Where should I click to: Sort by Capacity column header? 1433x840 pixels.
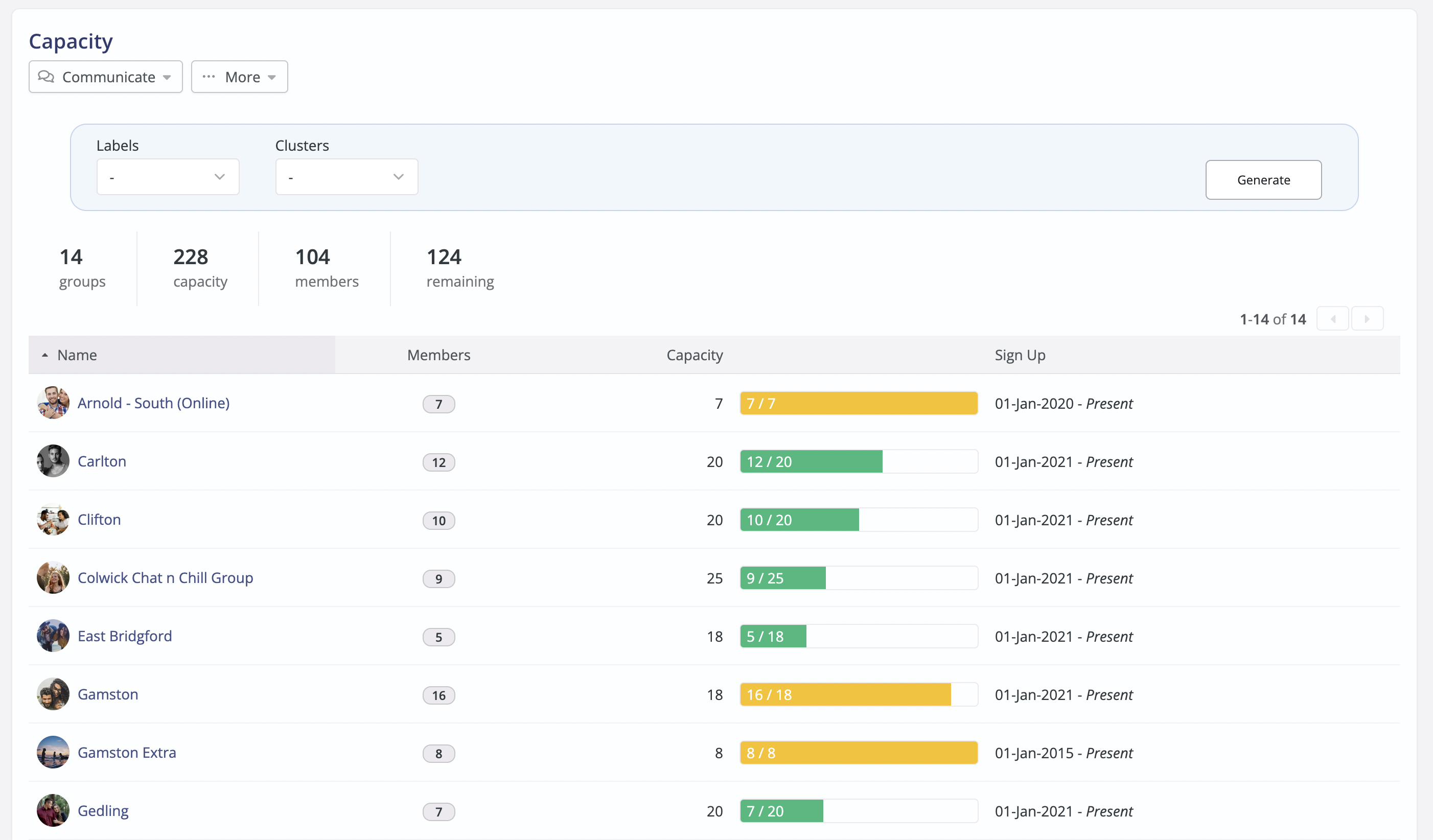(695, 356)
